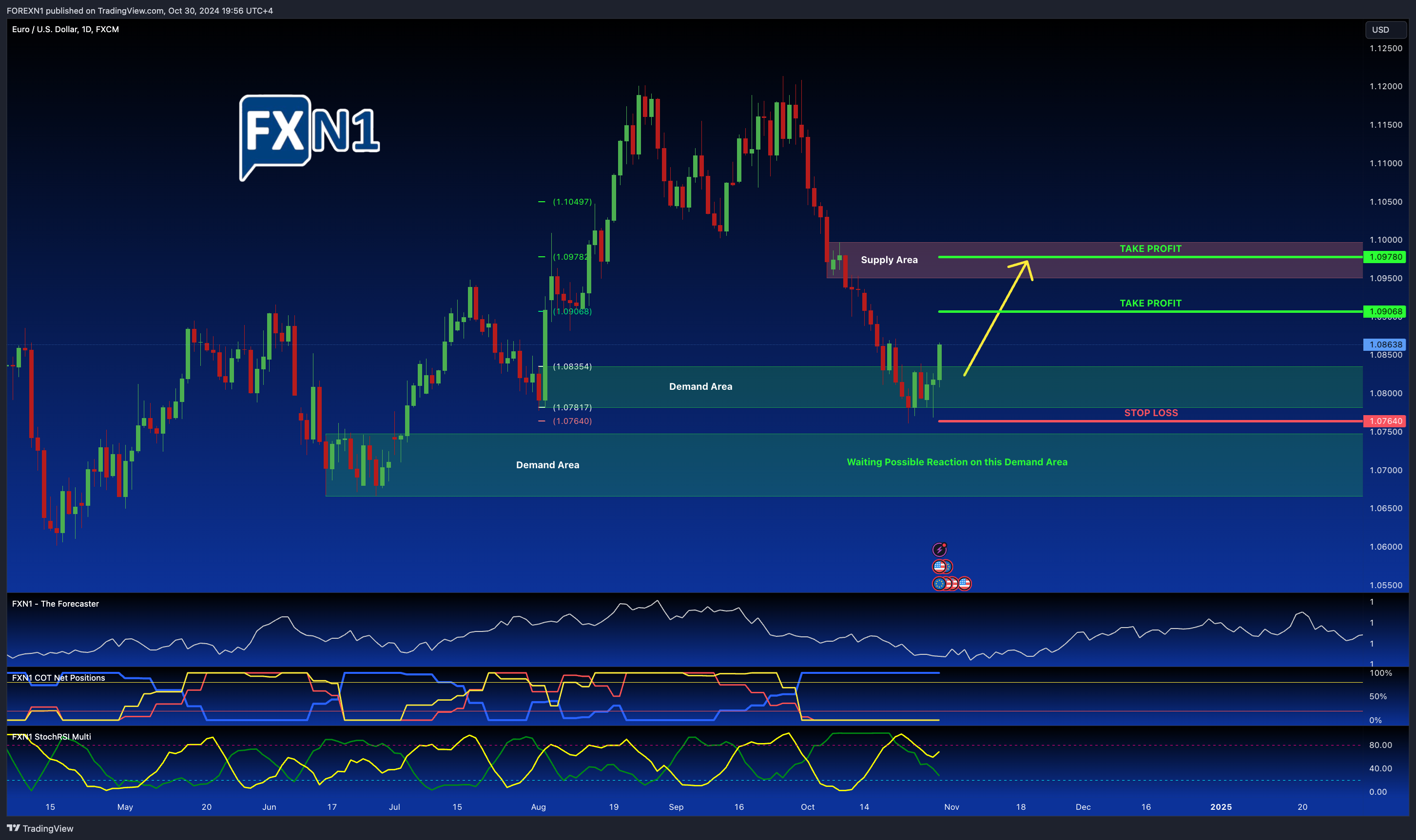Click 1.12500 on the price axis
This screenshot has width=1416, height=840.
1386,48
